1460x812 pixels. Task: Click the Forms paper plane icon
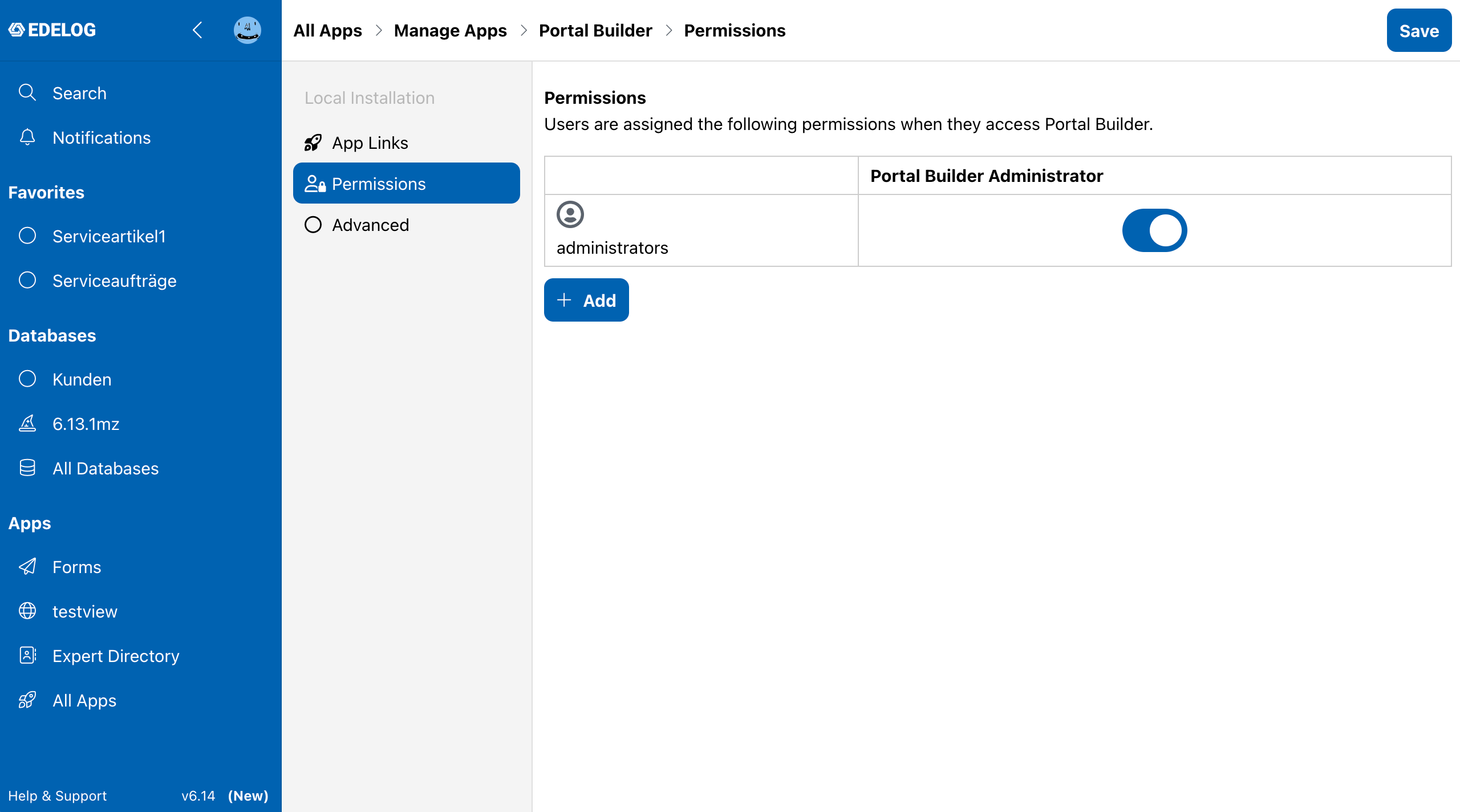pos(27,566)
